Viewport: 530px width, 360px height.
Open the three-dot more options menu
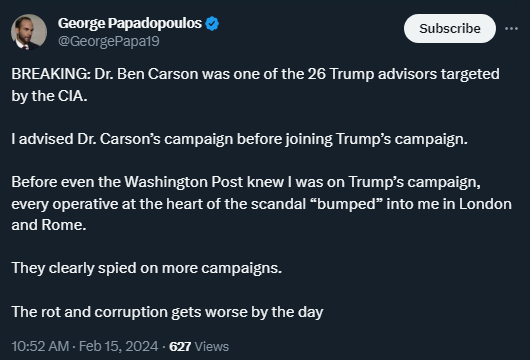pos(511,29)
